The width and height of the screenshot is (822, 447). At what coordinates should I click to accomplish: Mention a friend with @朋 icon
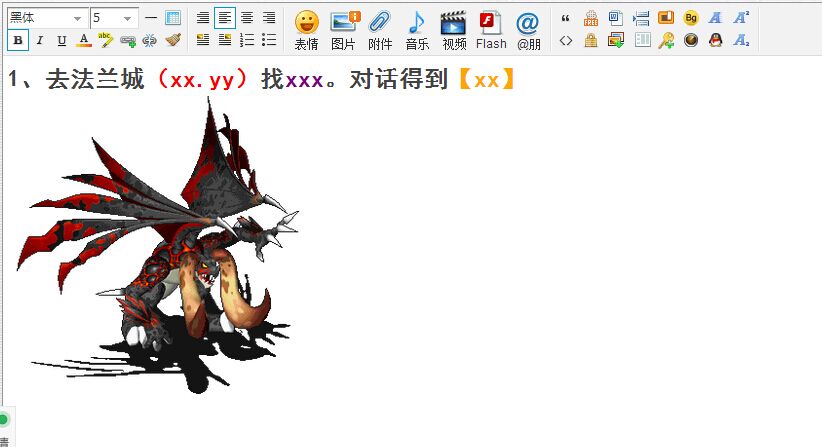click(527, 29)
